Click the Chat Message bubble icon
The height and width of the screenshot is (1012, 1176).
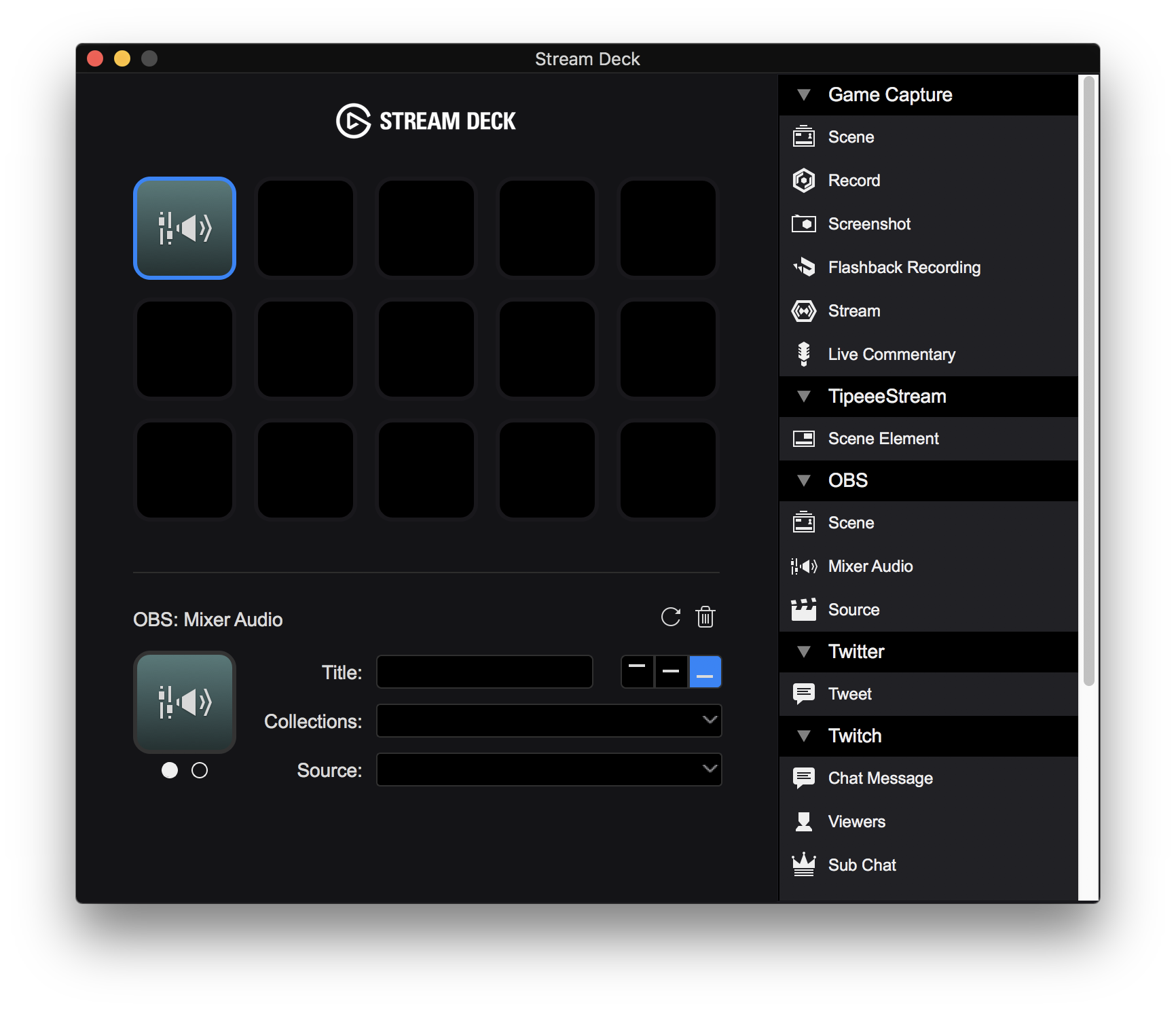[x=804, y=778]
